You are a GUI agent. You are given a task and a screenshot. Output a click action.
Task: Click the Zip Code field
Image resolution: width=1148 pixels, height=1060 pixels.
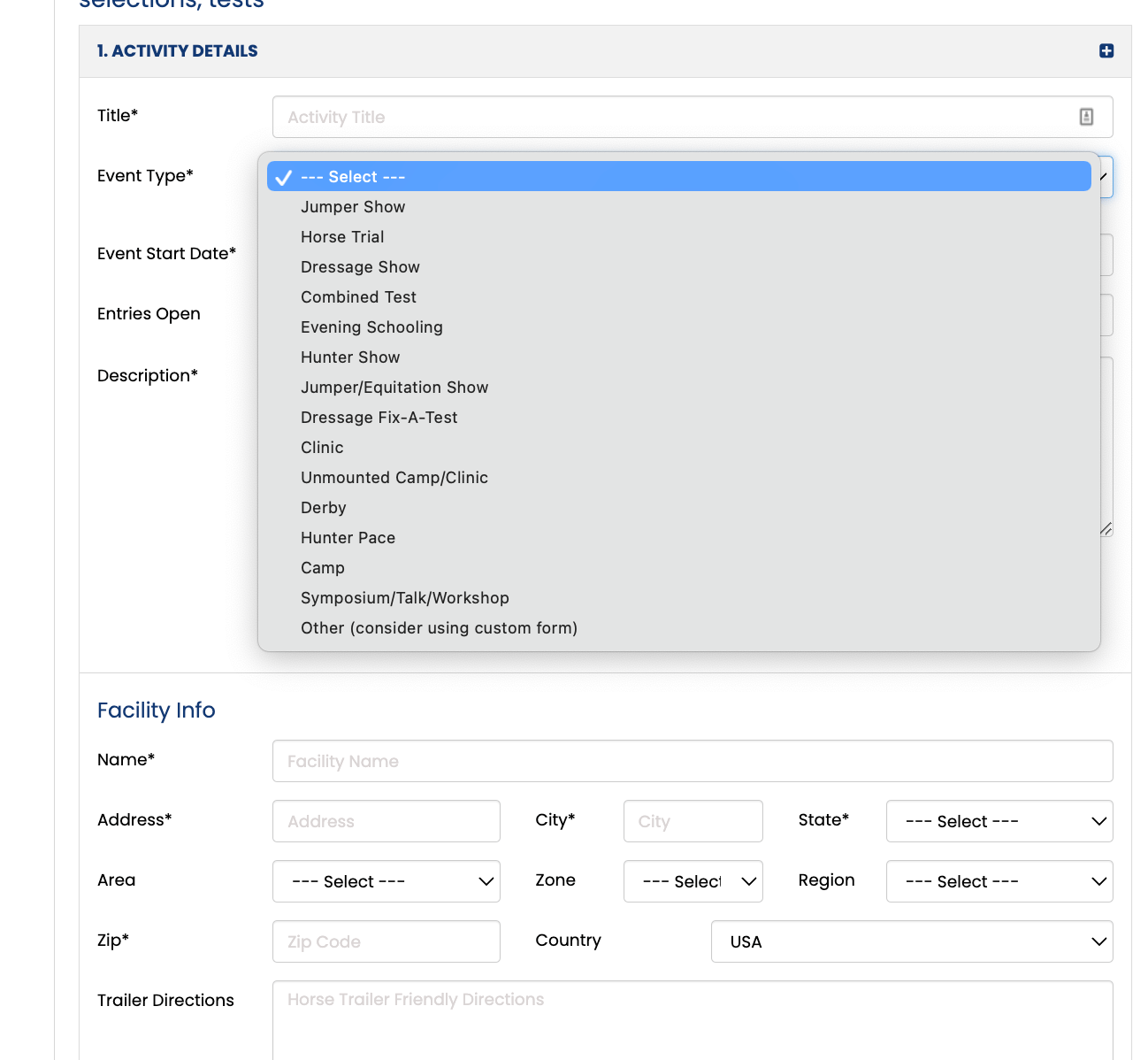[386, 941]
